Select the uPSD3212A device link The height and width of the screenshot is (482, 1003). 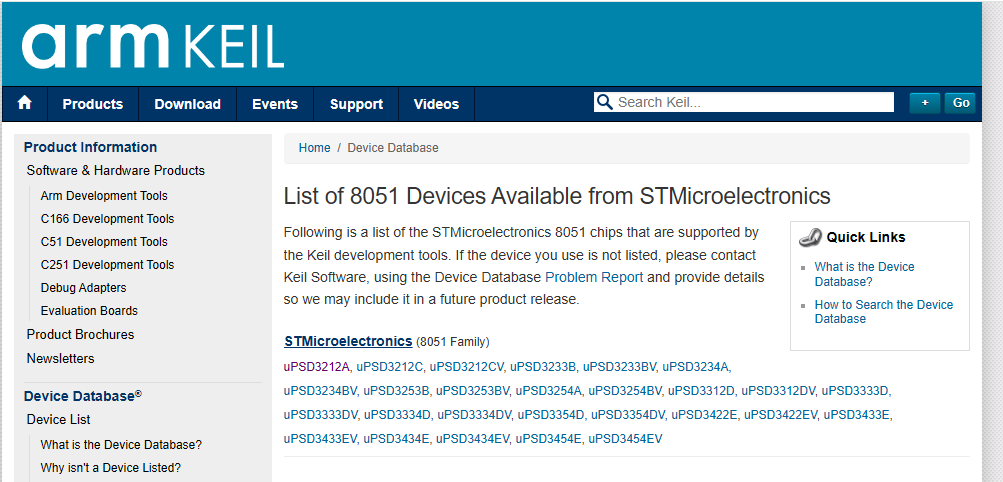coord(317,366)
